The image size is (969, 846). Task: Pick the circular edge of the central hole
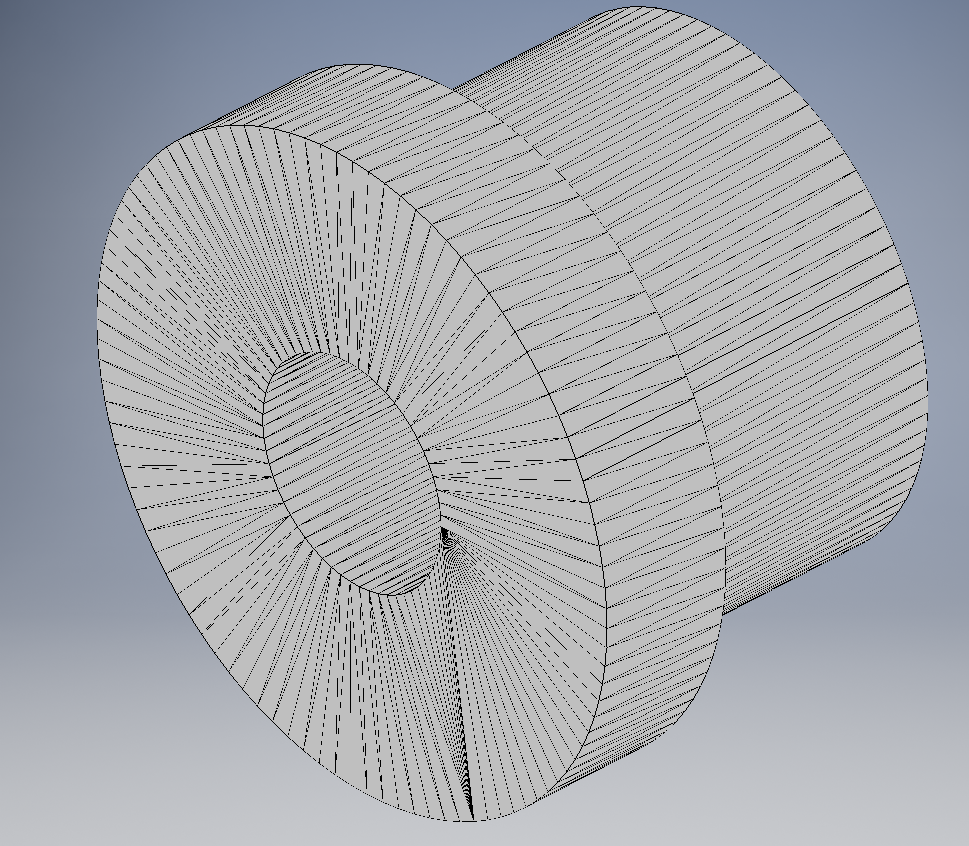pos(268,440)
